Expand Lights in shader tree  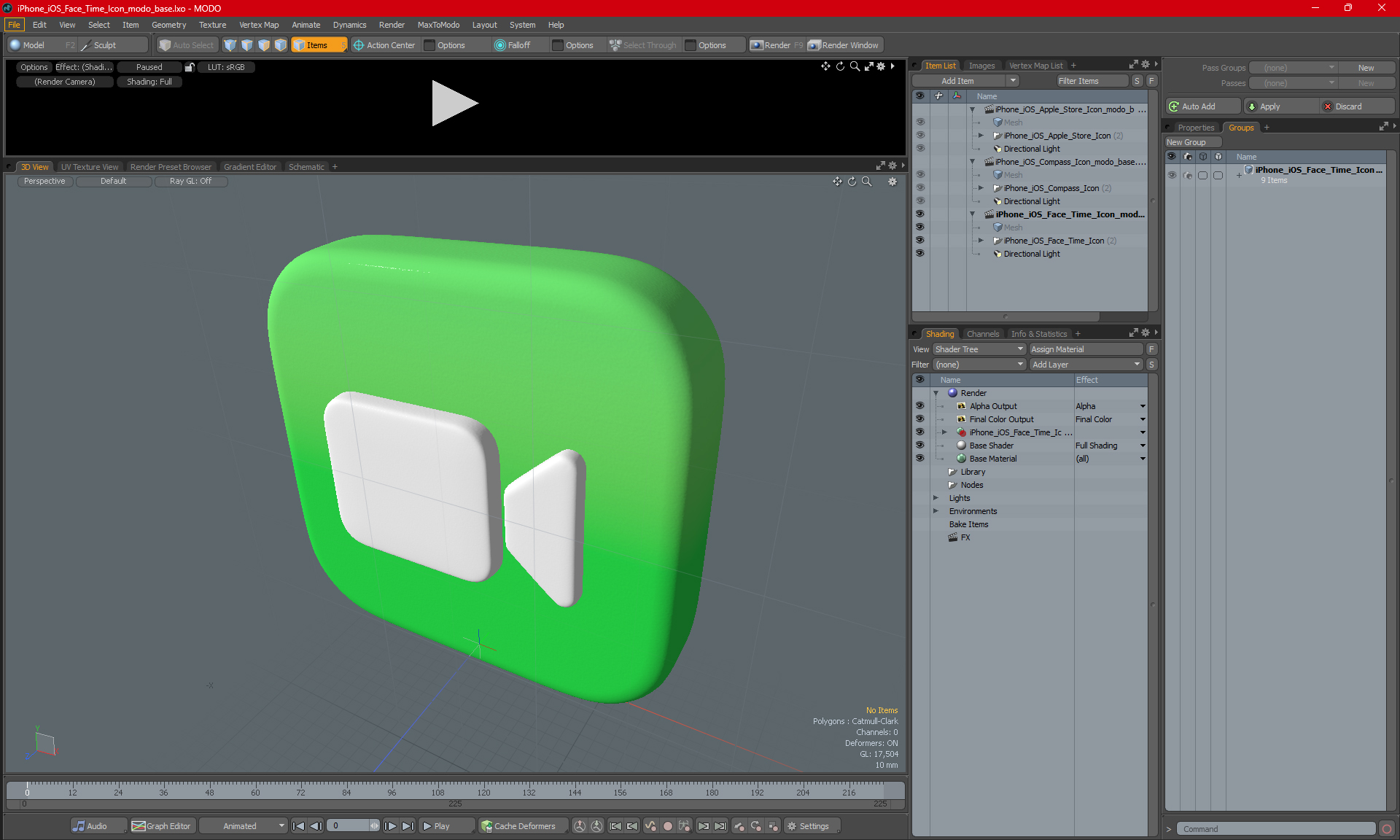pos(936,498)
